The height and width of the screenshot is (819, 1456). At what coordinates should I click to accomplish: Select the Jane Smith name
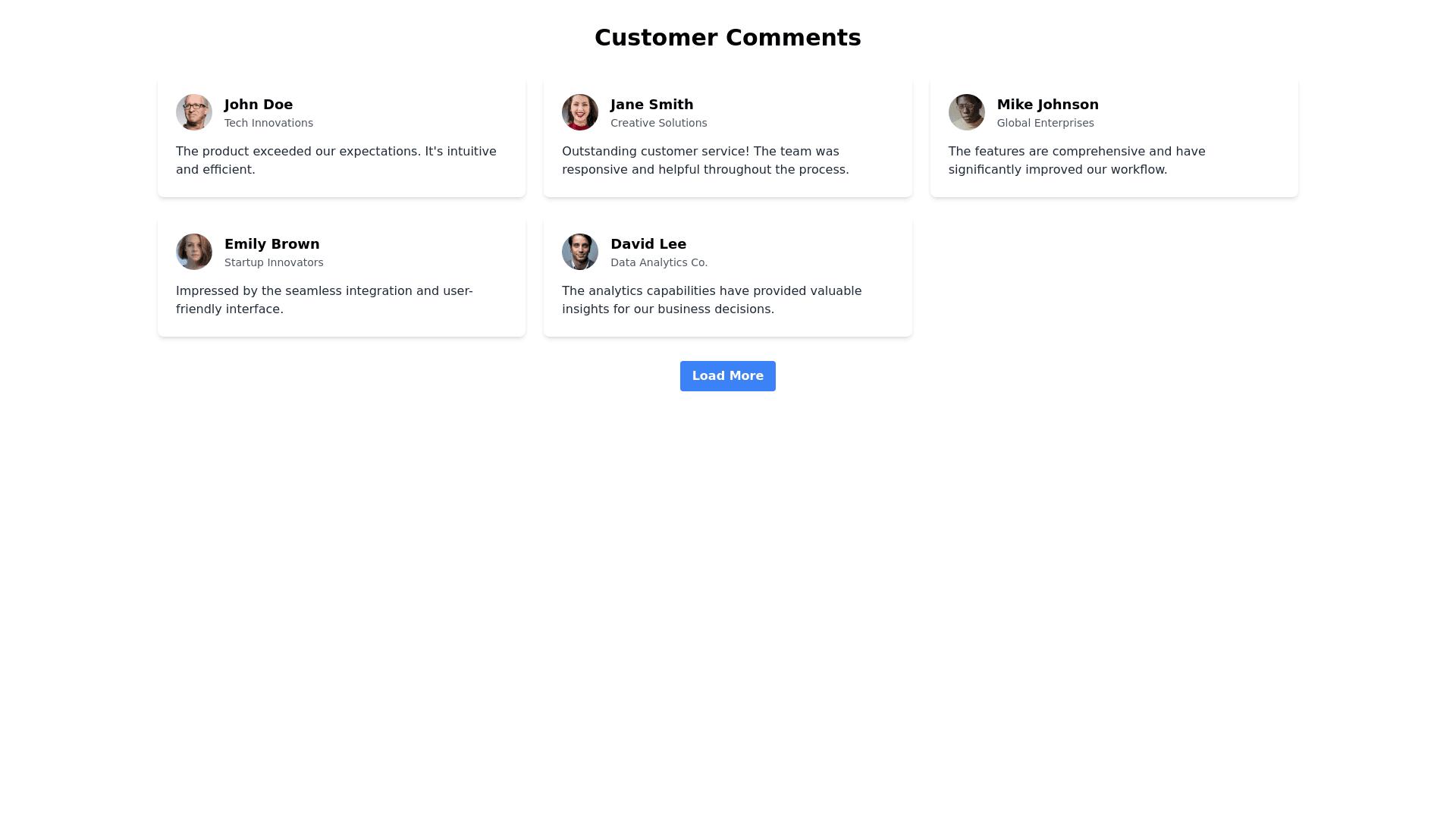click(x=651, y=105)
